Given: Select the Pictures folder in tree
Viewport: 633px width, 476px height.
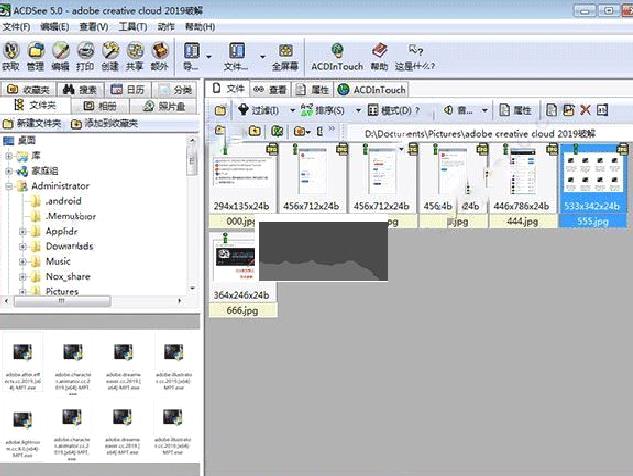Looking at the screenshot, I should click(x=62, y=291).
